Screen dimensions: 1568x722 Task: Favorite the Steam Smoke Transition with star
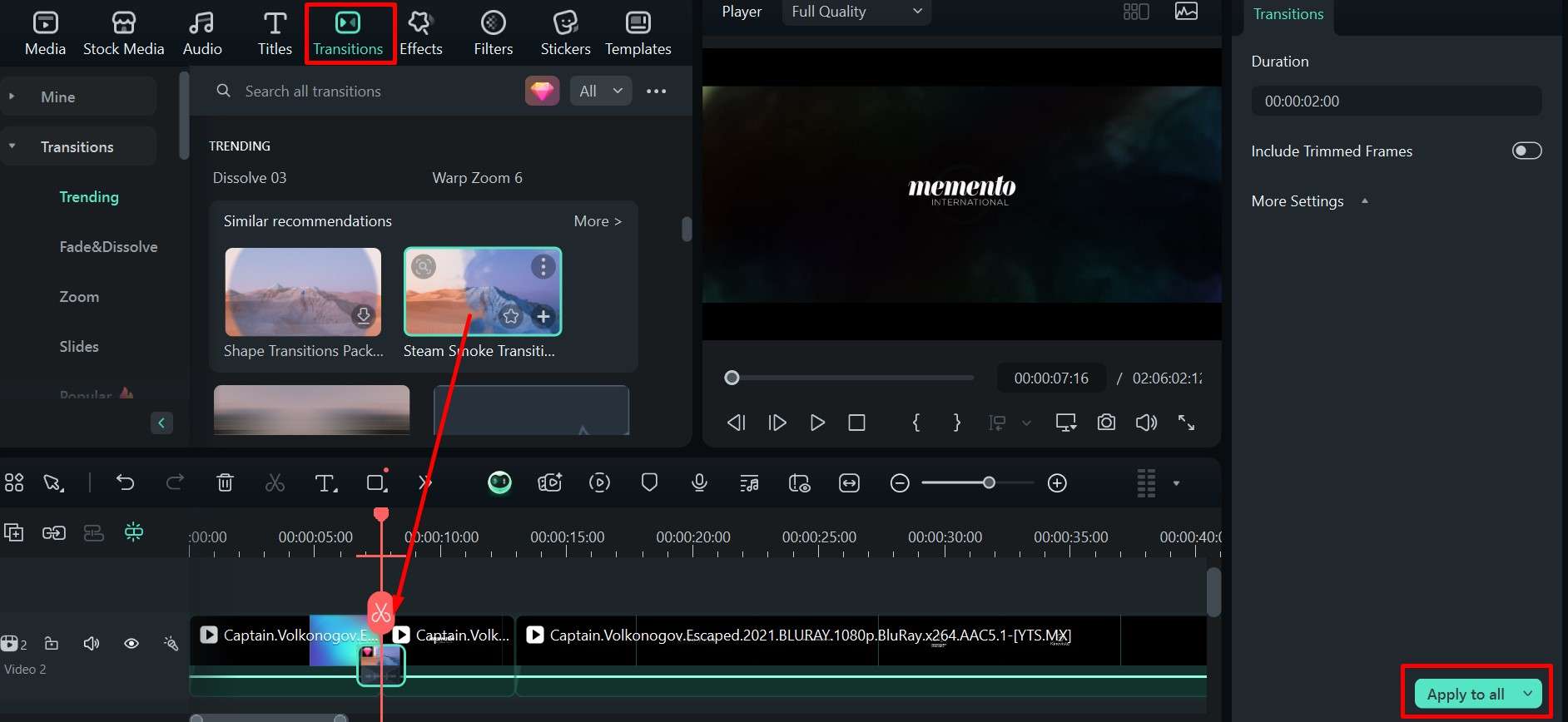tap(511, 316)
